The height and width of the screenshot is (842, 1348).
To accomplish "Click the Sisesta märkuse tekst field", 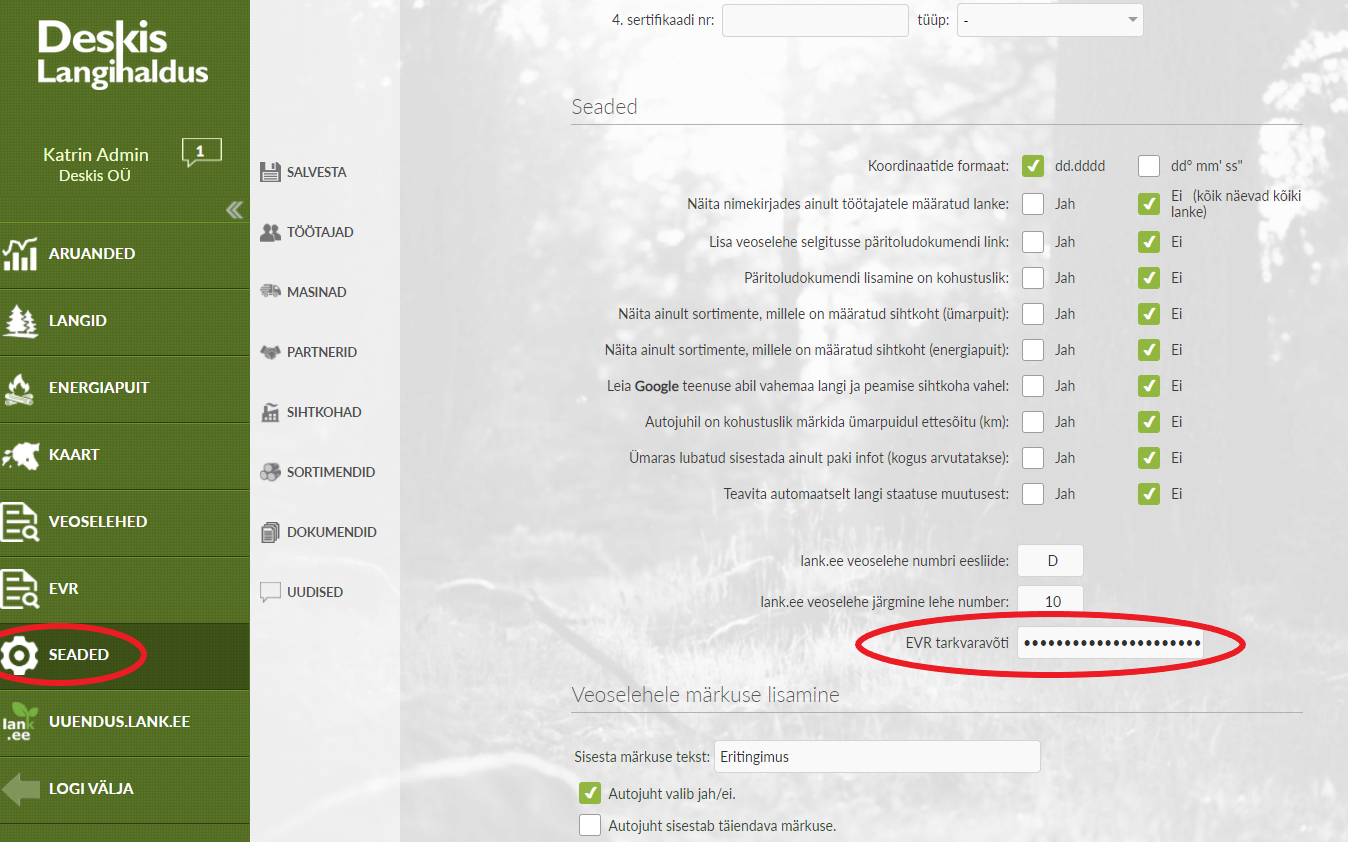I will pyautogui.click(x=877, y=757).
